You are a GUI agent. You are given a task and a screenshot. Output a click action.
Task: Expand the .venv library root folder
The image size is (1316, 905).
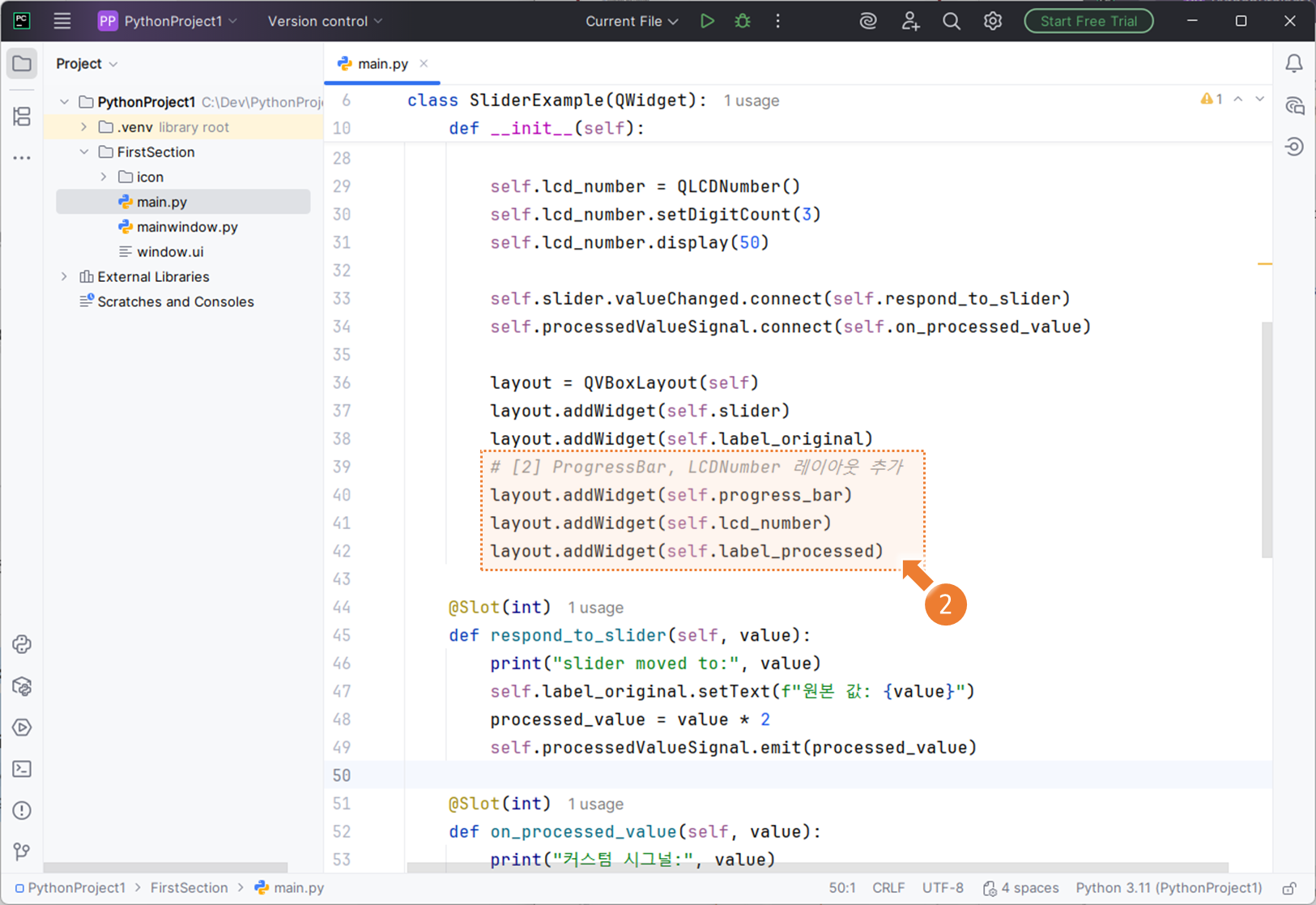(84, 127)
